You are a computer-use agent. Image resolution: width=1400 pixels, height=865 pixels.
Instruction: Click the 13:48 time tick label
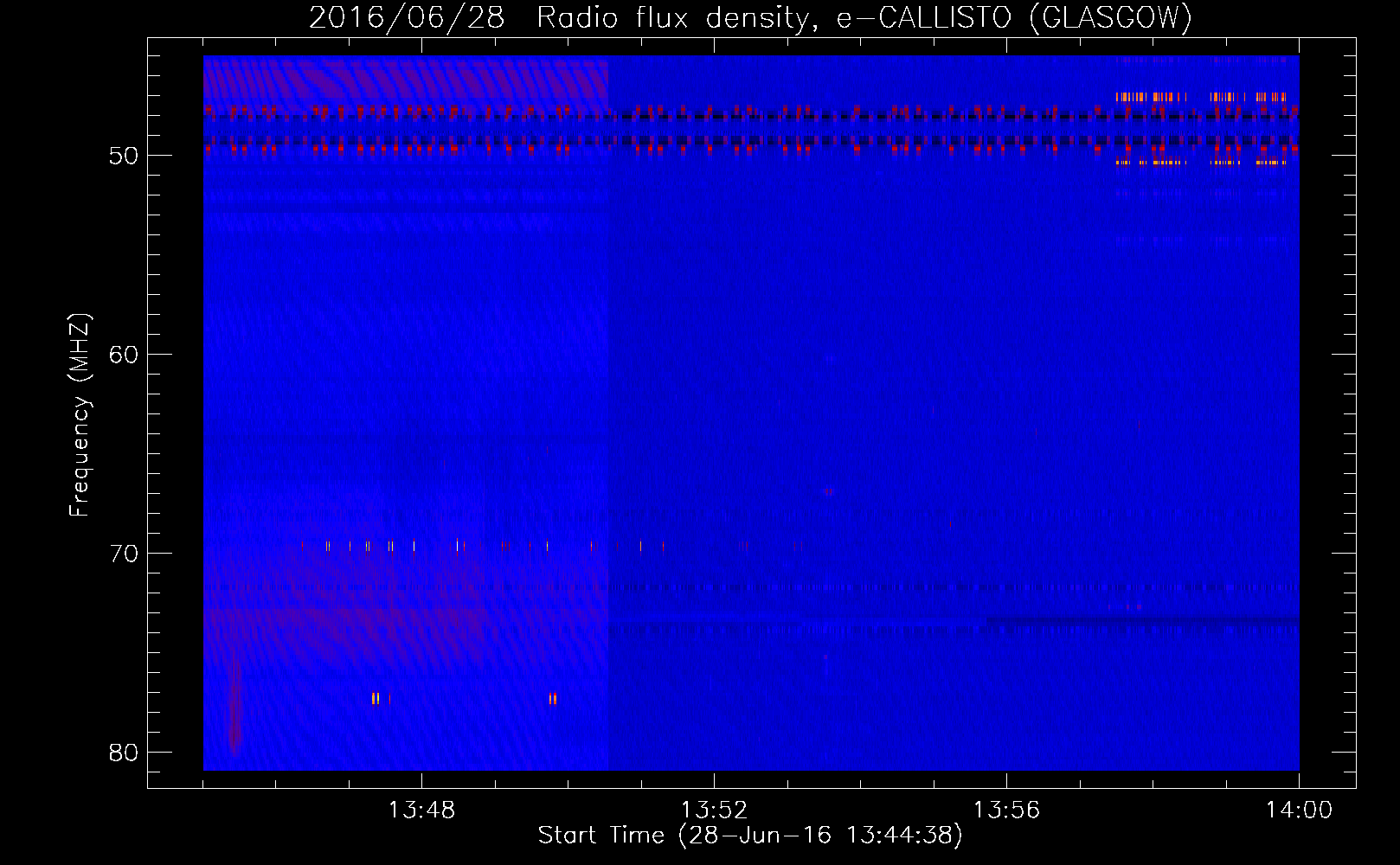[421, 811]
